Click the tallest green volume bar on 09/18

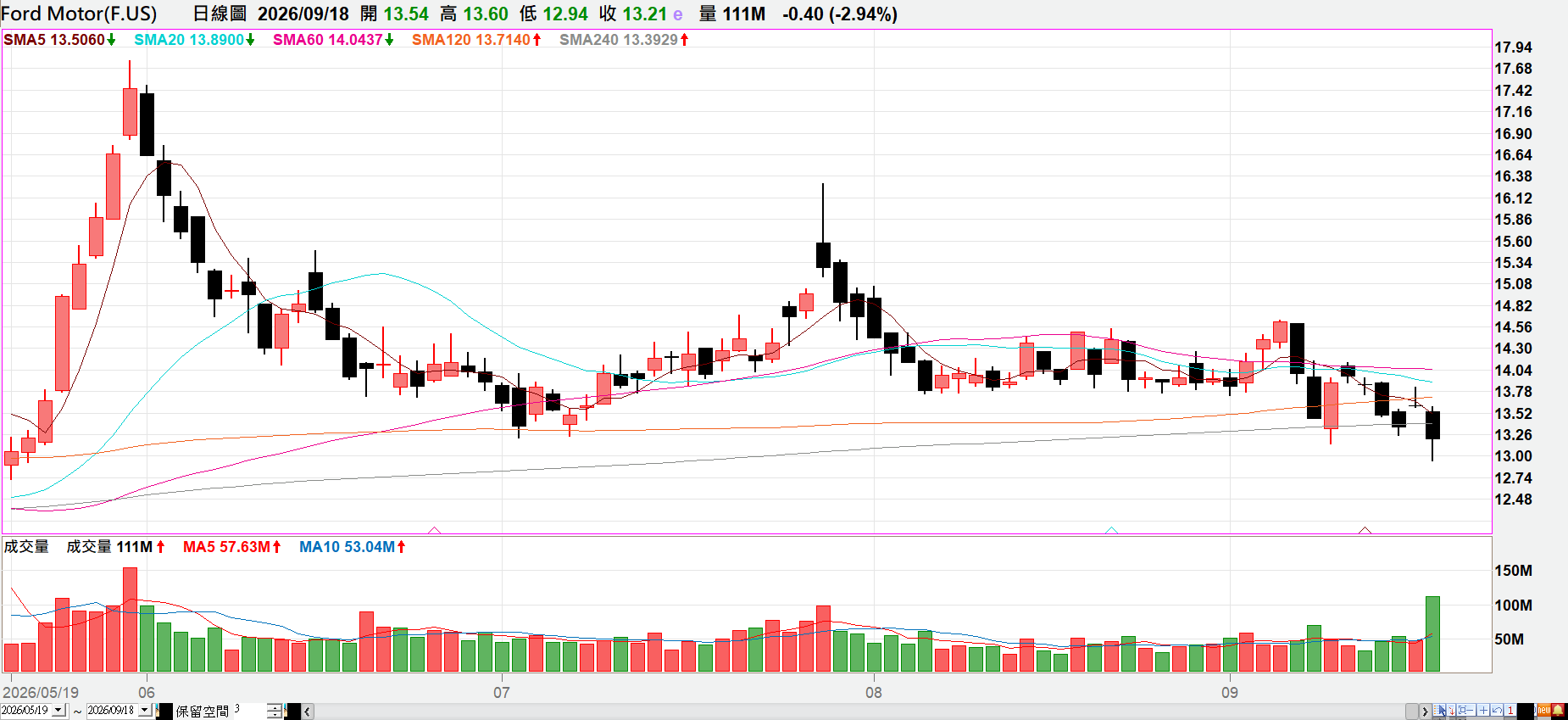tap(1432, 634)
